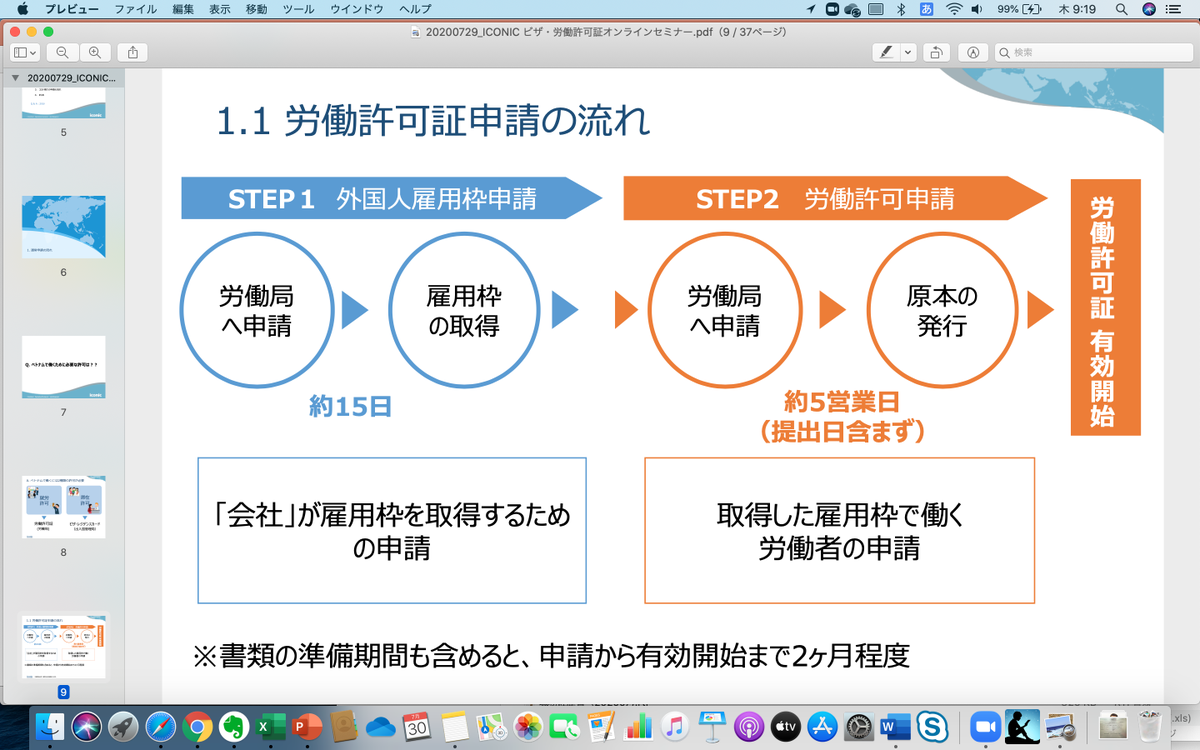
Task: Click the Zoom camera menu bar icon
Action: click(x=831, y=9)
